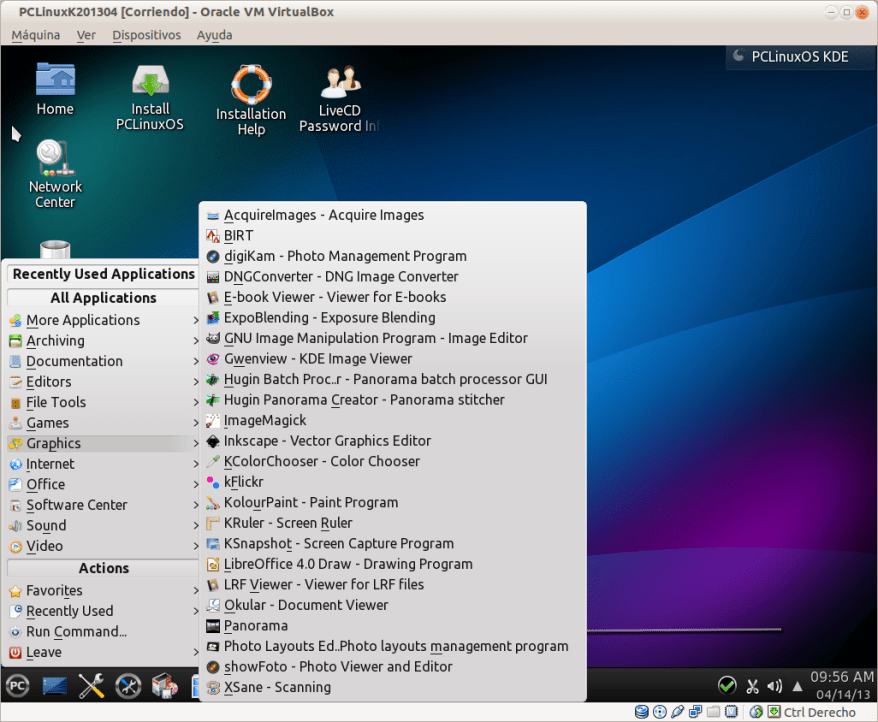This screenshot has height=722, width=878.
Task: Click the wrench and screwdriver taskbar icon
Action: click(x=92, y=685)
